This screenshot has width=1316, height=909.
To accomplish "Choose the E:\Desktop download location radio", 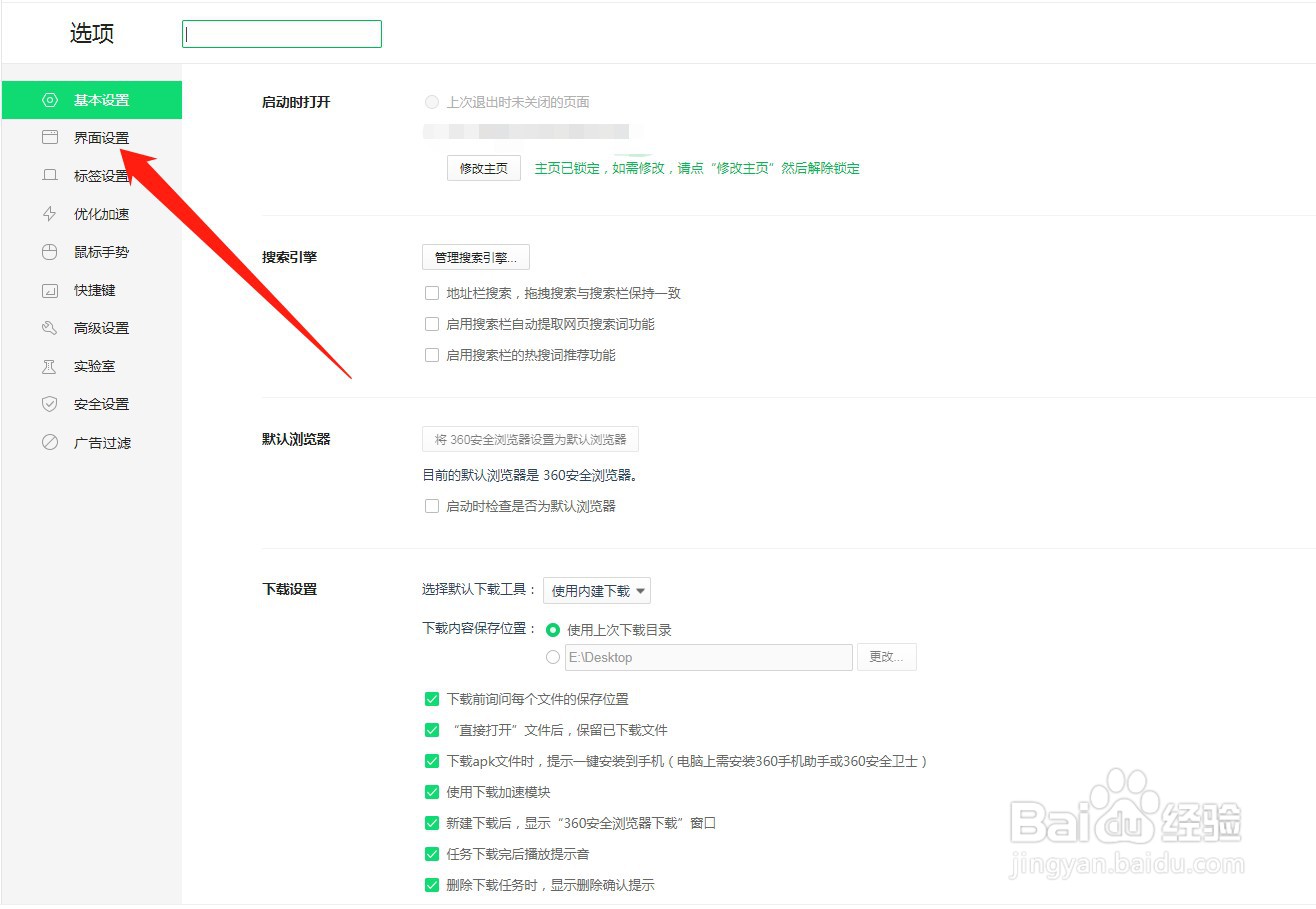I will pyautogui.click(x=553, y=657).
